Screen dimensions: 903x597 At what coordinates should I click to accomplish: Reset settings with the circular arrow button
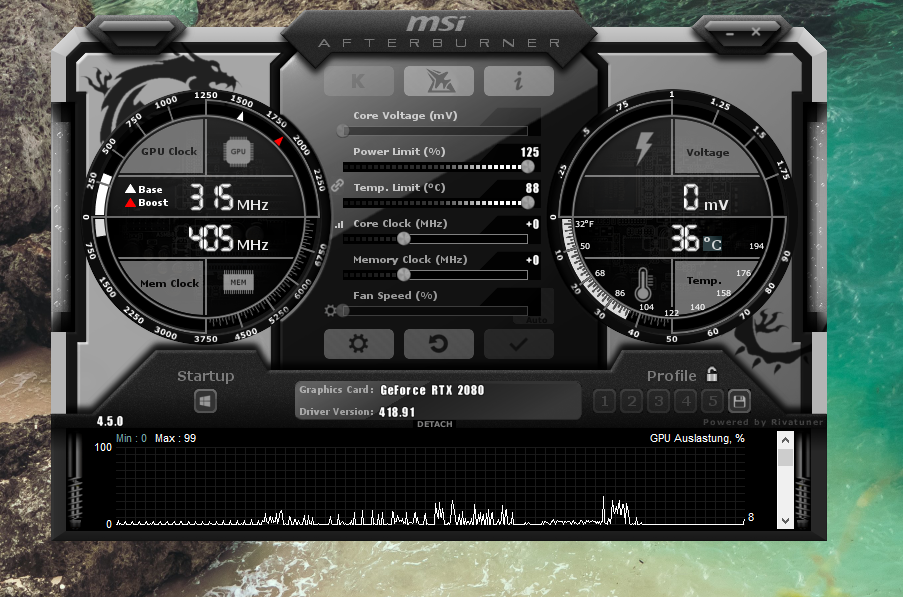(439, 344)
